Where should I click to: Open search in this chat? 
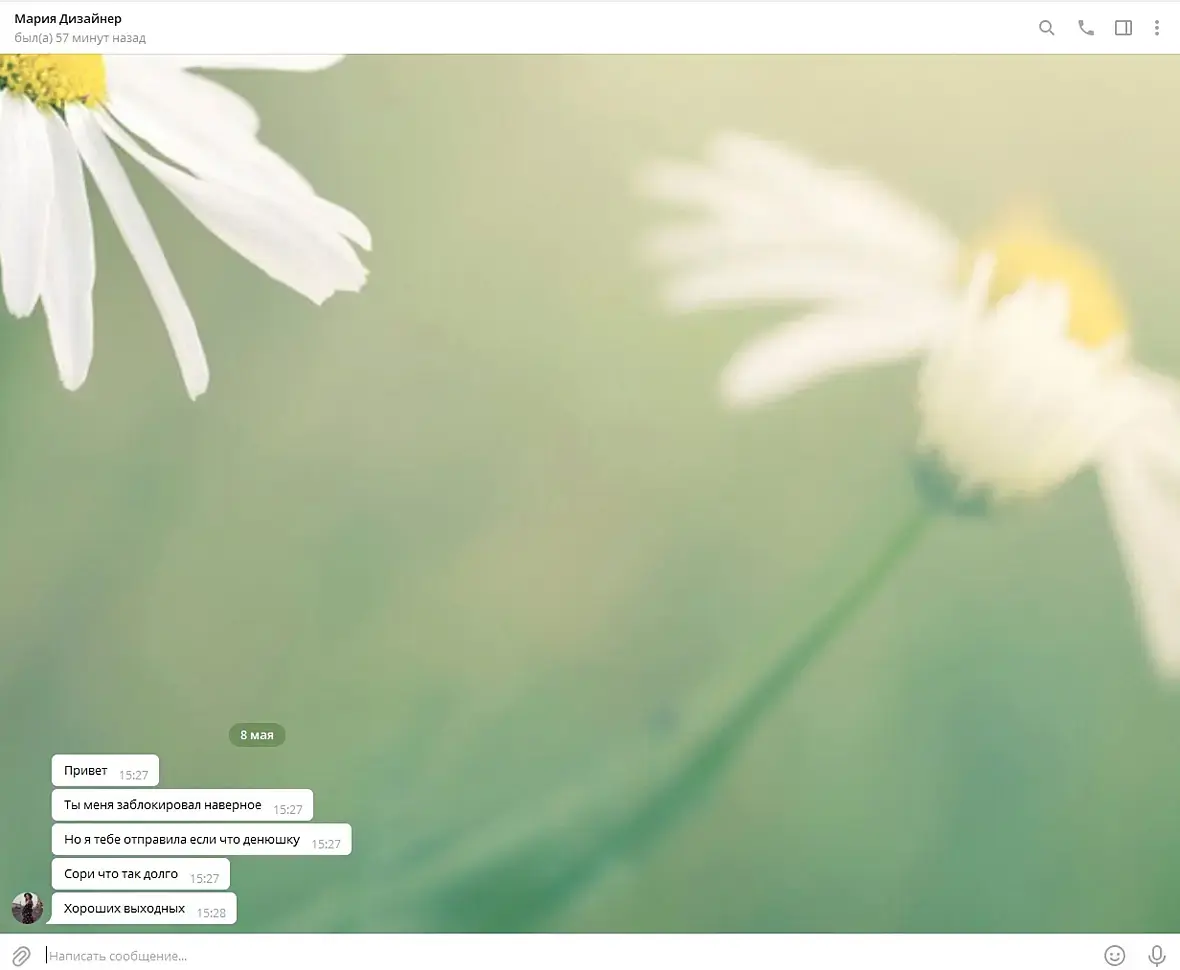click(1046, 28)
